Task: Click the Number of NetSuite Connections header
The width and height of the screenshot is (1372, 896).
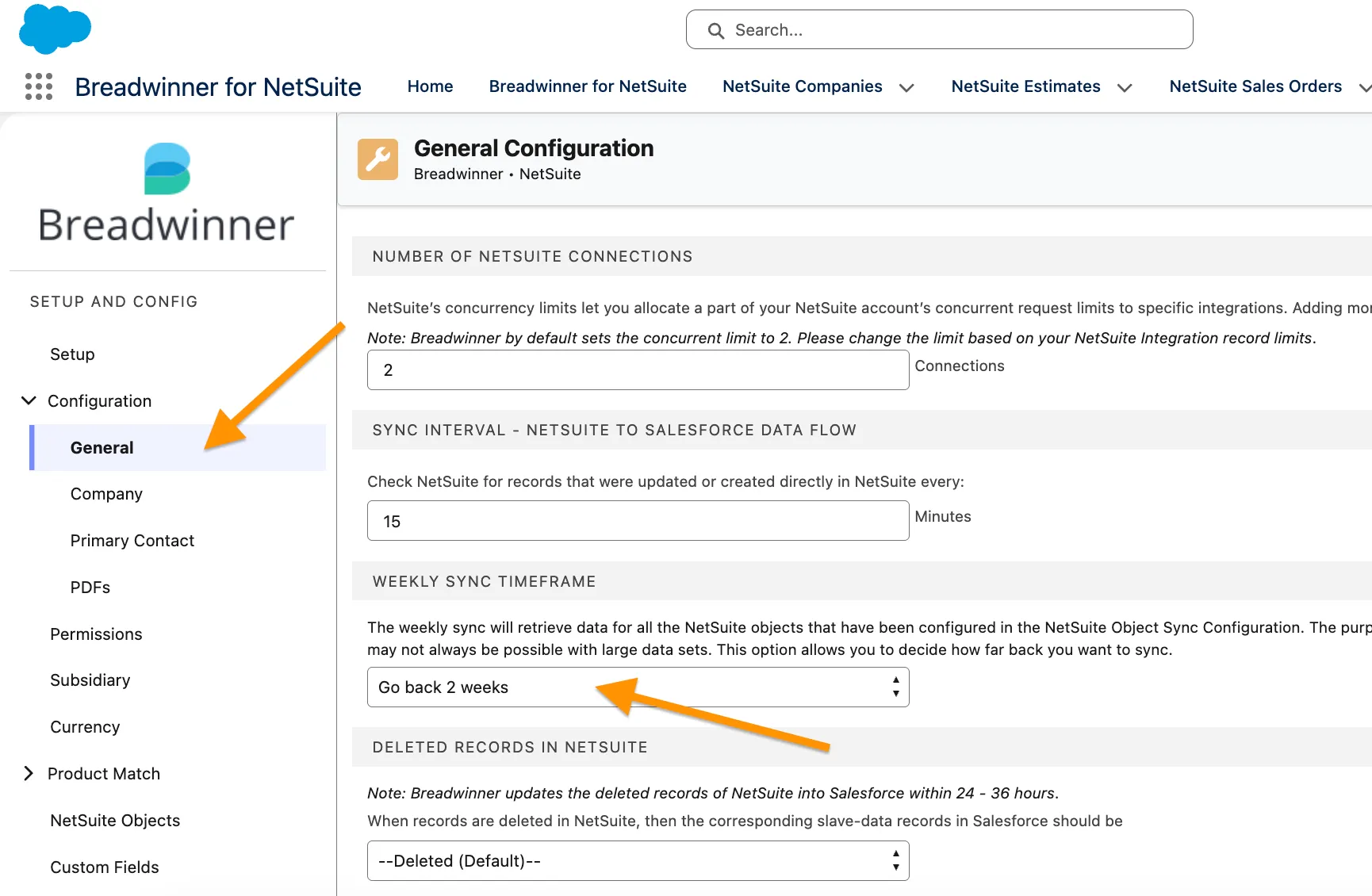Action: 532,256
